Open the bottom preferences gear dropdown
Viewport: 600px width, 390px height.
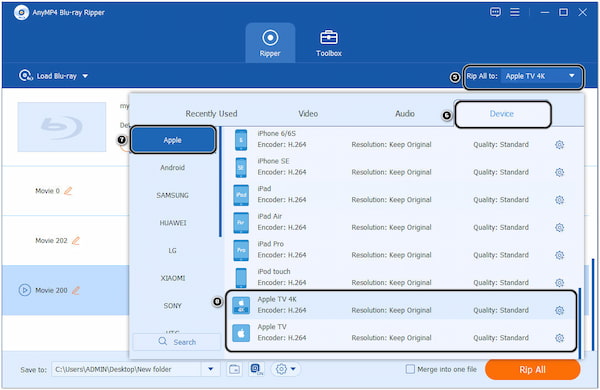tap(285, 369)
